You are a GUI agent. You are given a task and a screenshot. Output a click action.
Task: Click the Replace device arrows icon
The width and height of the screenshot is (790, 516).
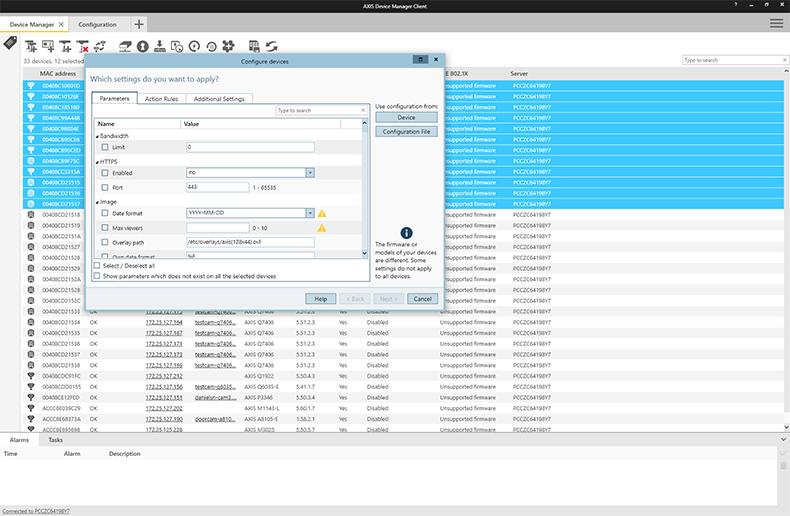click(100, 47)
